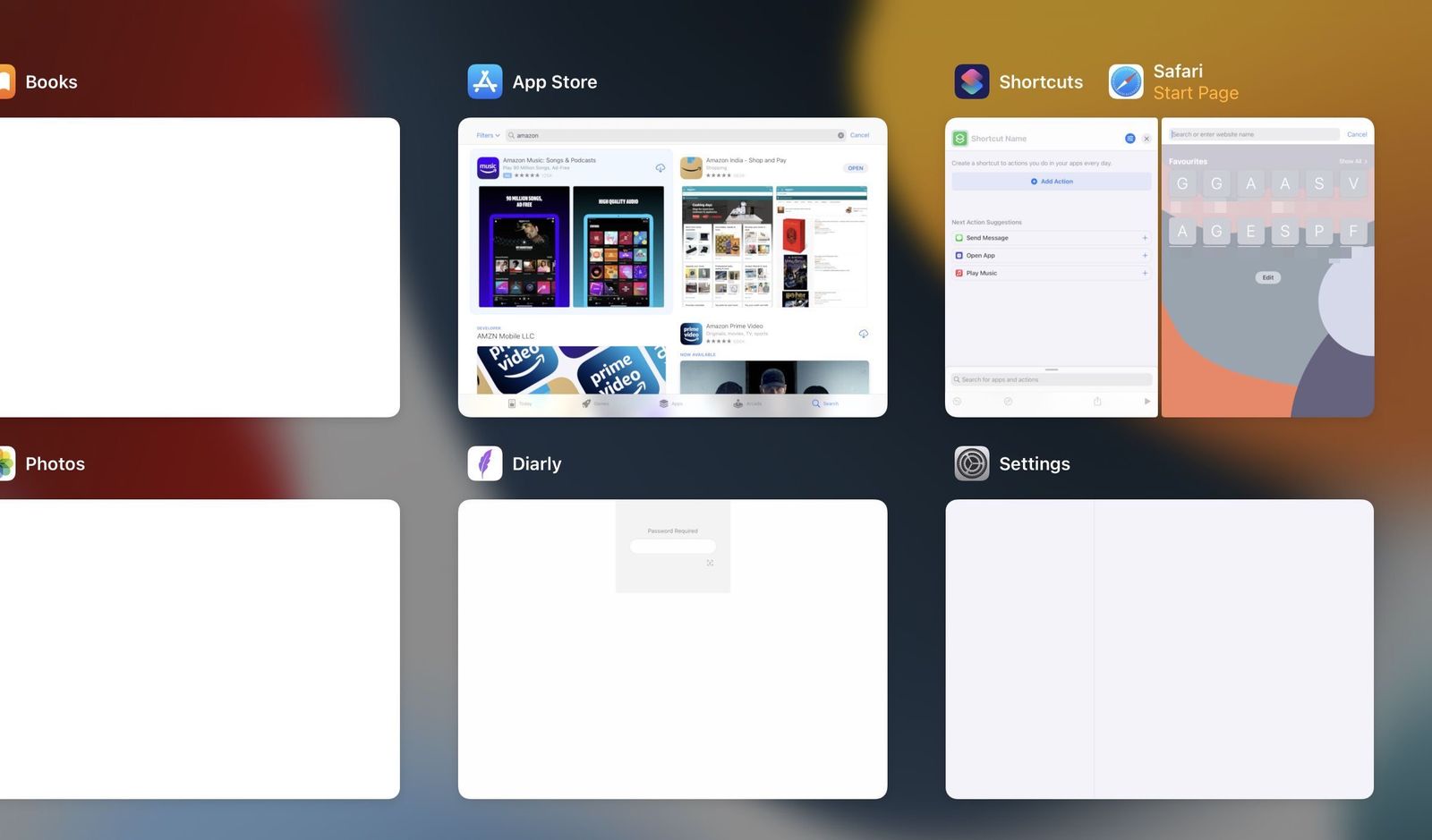Tap the Shortcuts app icon

pos(971,81)
